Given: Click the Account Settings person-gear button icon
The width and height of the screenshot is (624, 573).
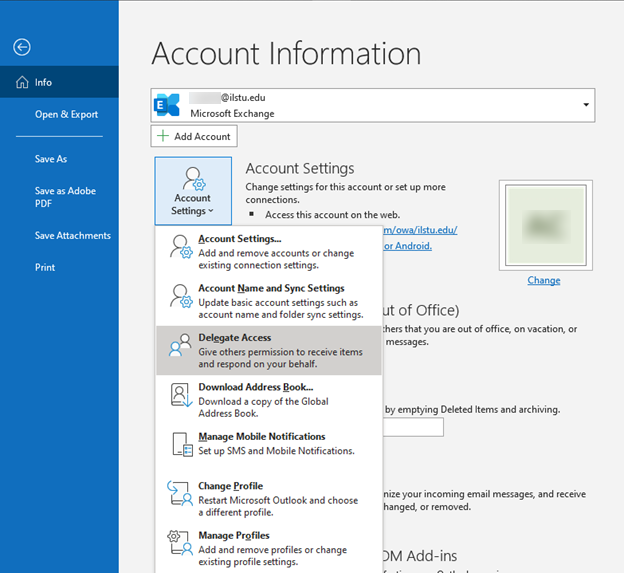Looking at the screenshot, I should 193,178.
